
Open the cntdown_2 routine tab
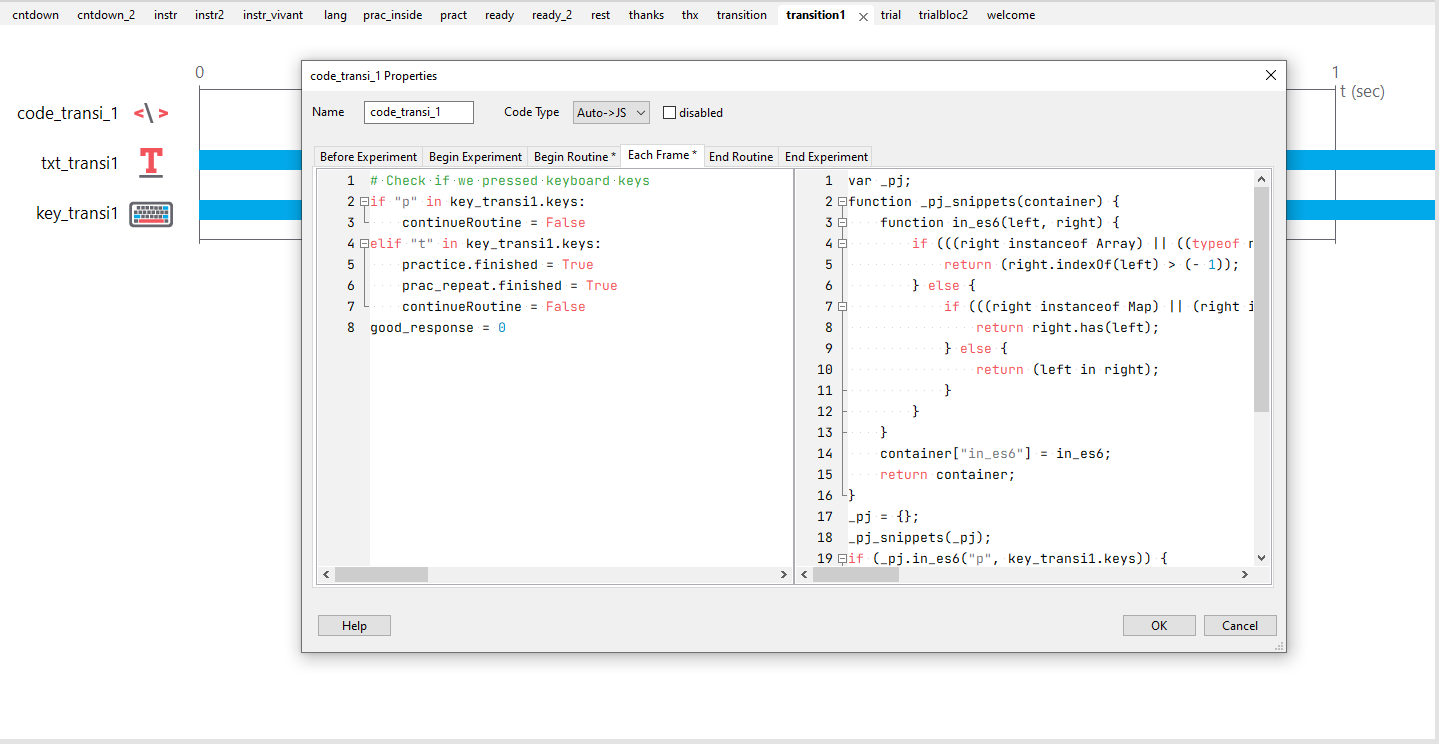[x=106, y=15]
